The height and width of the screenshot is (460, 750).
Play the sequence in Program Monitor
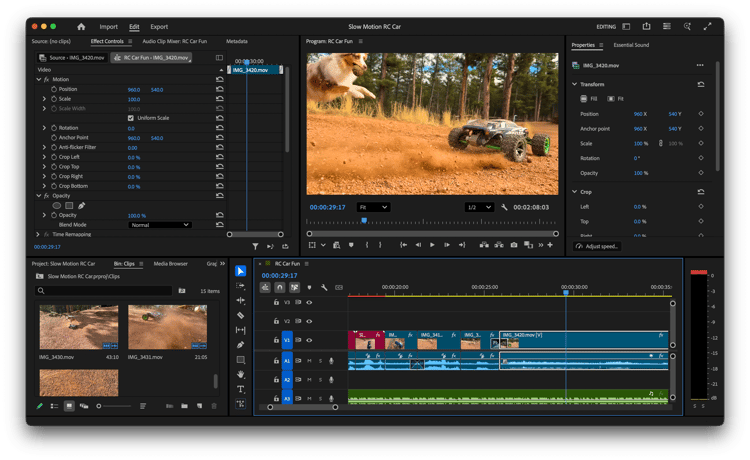(432, 245)
